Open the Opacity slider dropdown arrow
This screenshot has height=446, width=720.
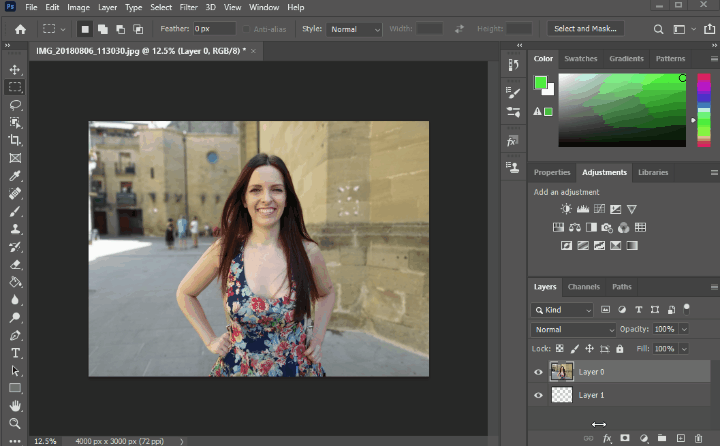pyautogui.click(x=684, y=329)
